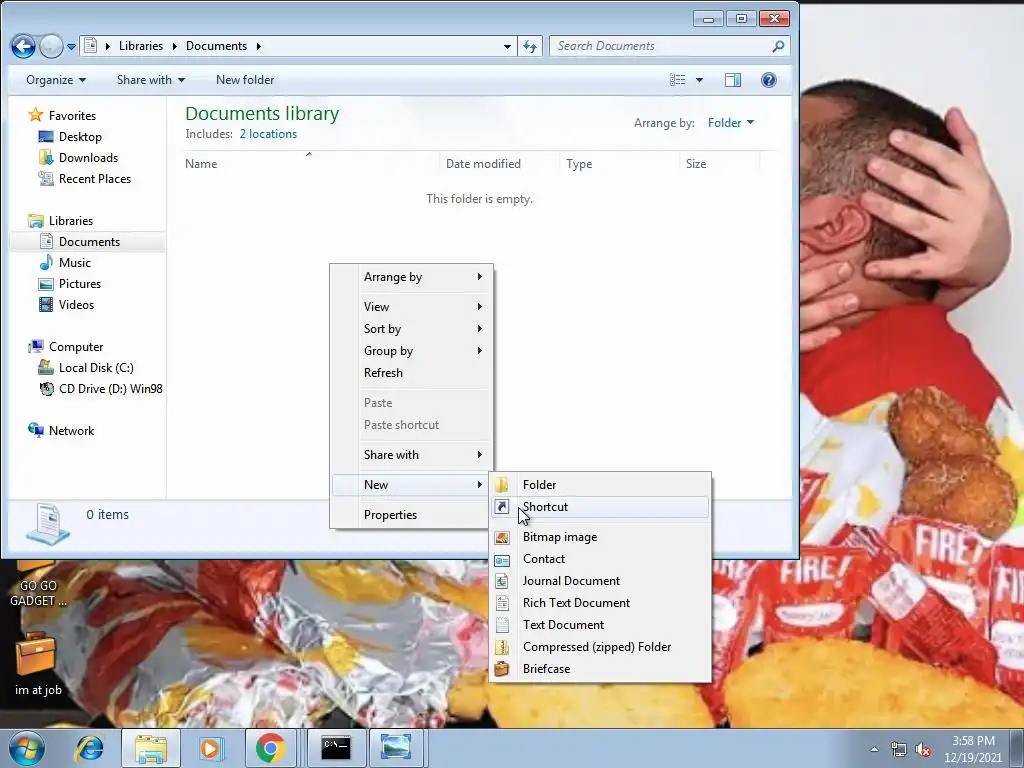This screenshot has height=768, width=1024.
Task: Choose Shortcut in New submenu
Action: pyautogui.click(x=600, y=507)
